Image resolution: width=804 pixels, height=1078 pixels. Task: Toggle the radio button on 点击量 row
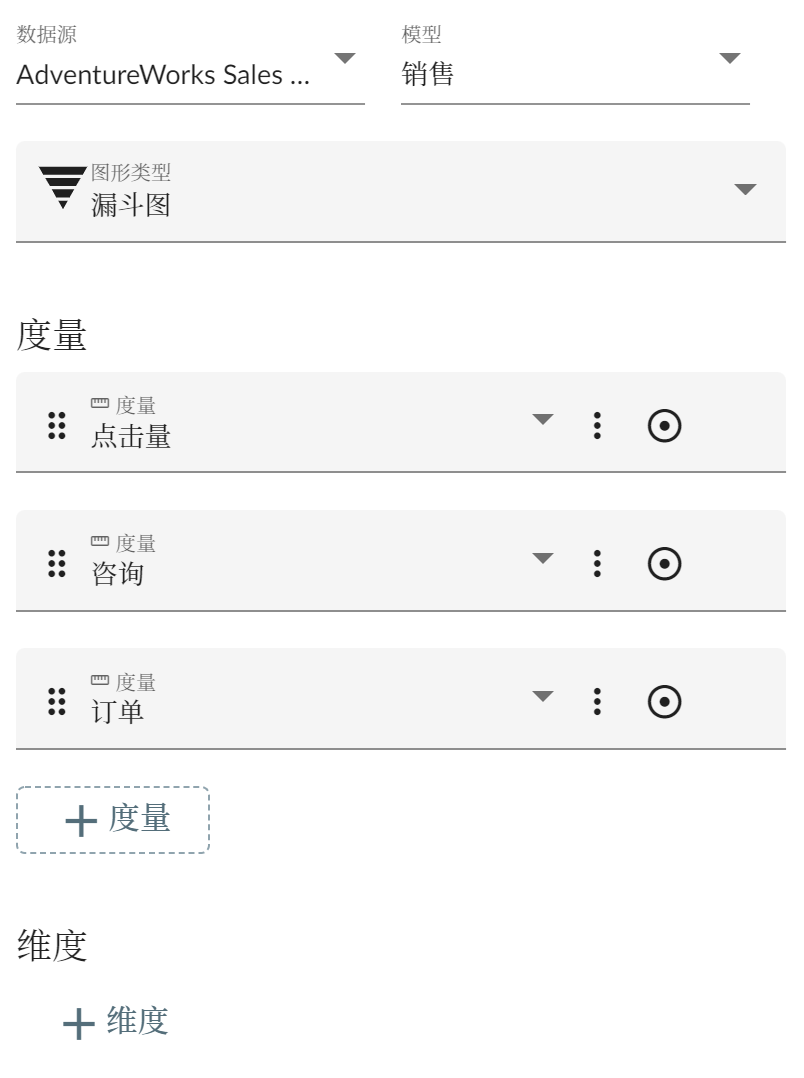click(664, 426)
